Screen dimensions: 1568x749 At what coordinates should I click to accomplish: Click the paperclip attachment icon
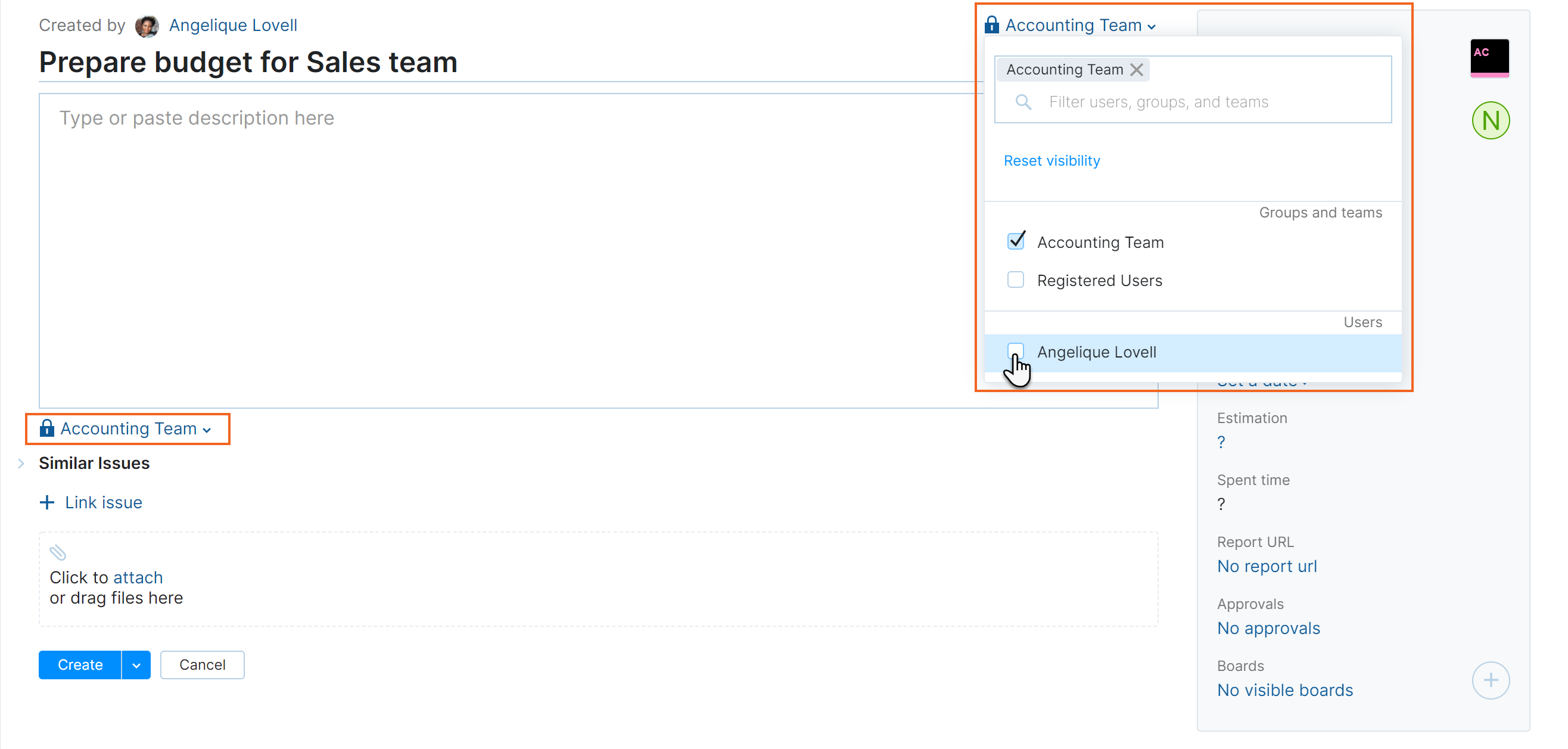58,552
